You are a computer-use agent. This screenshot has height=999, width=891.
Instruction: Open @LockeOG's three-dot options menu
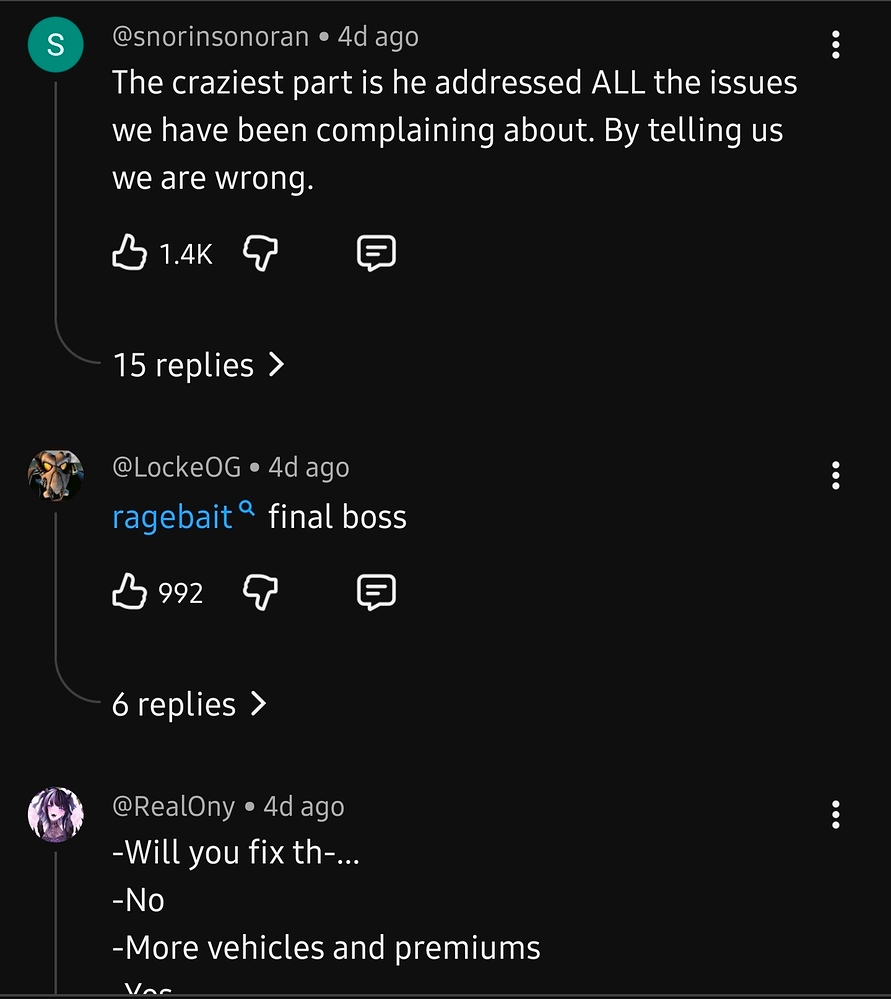835,476
